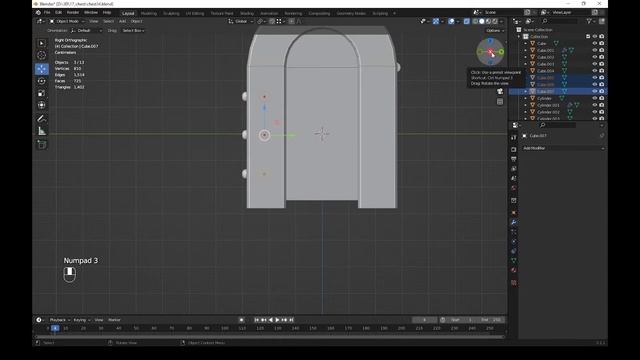Click the timeline Marker menu
The height and width of the screenshot is (360, 640).
click(114, 320)
